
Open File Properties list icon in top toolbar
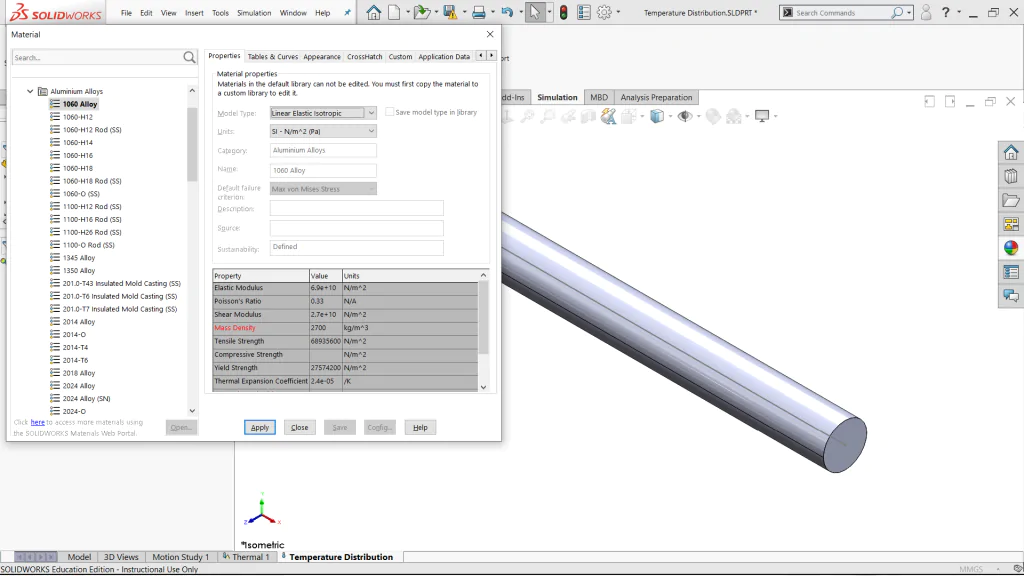point(584,12)
